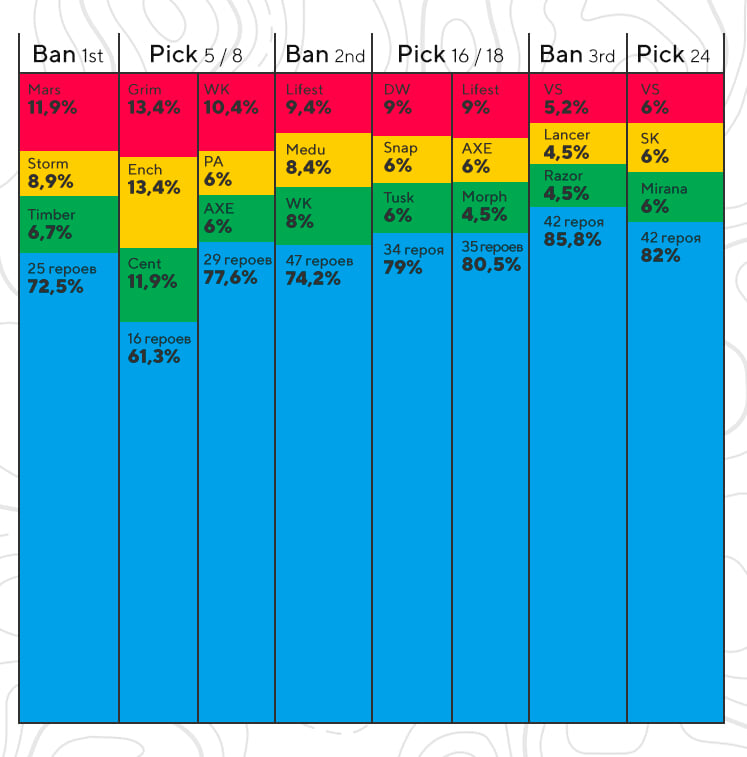Image resolution: width=747 pixels, height=757 pixels.
Task: Click the red Mars 11,9% segment
Action: tap(69, 112)
